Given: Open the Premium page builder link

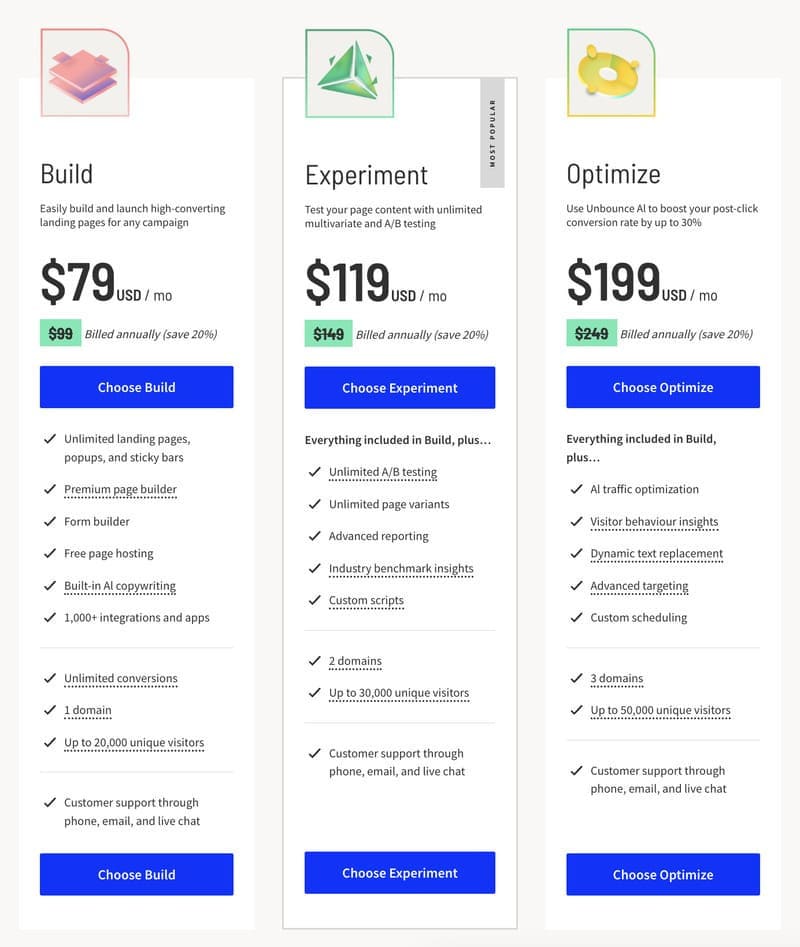Looking at the screenshot, I should click(121, 489).
